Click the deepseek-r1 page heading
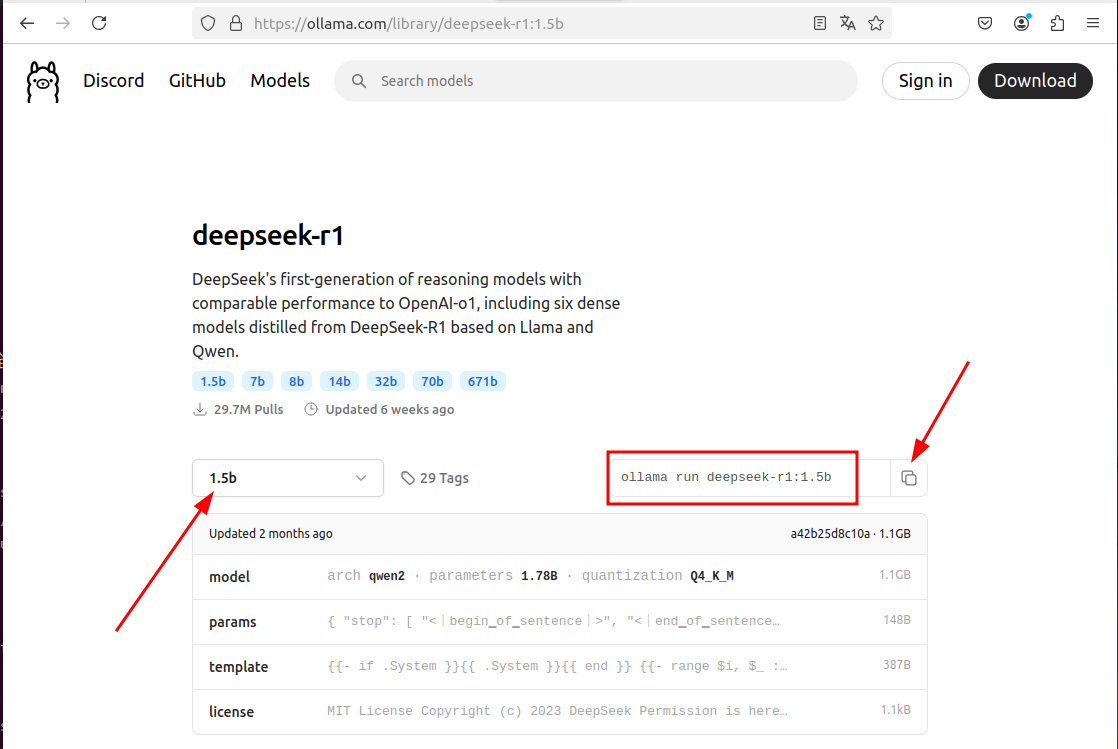 268,235
